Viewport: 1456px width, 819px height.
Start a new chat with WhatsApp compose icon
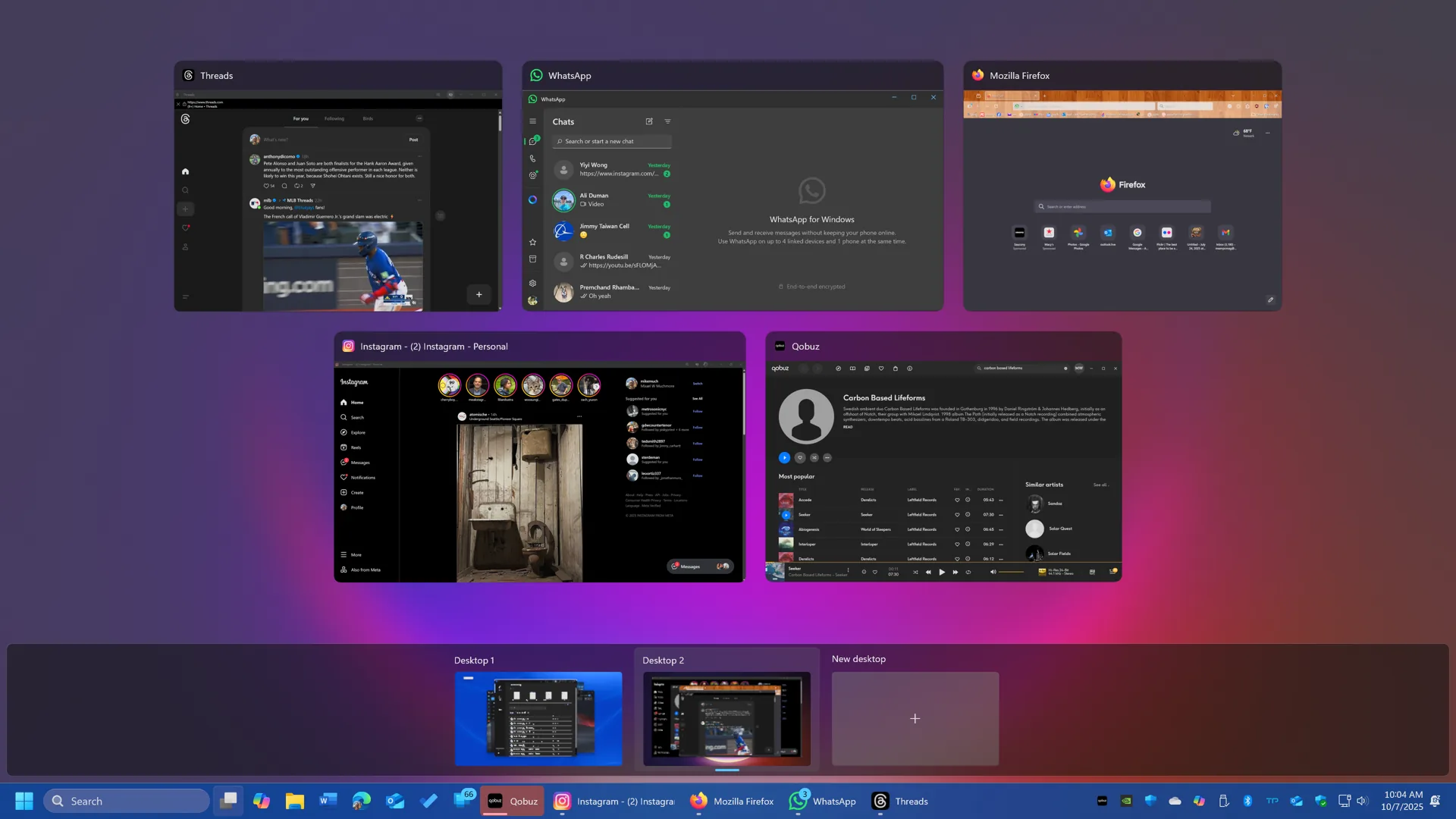click(x=649, y=121)
